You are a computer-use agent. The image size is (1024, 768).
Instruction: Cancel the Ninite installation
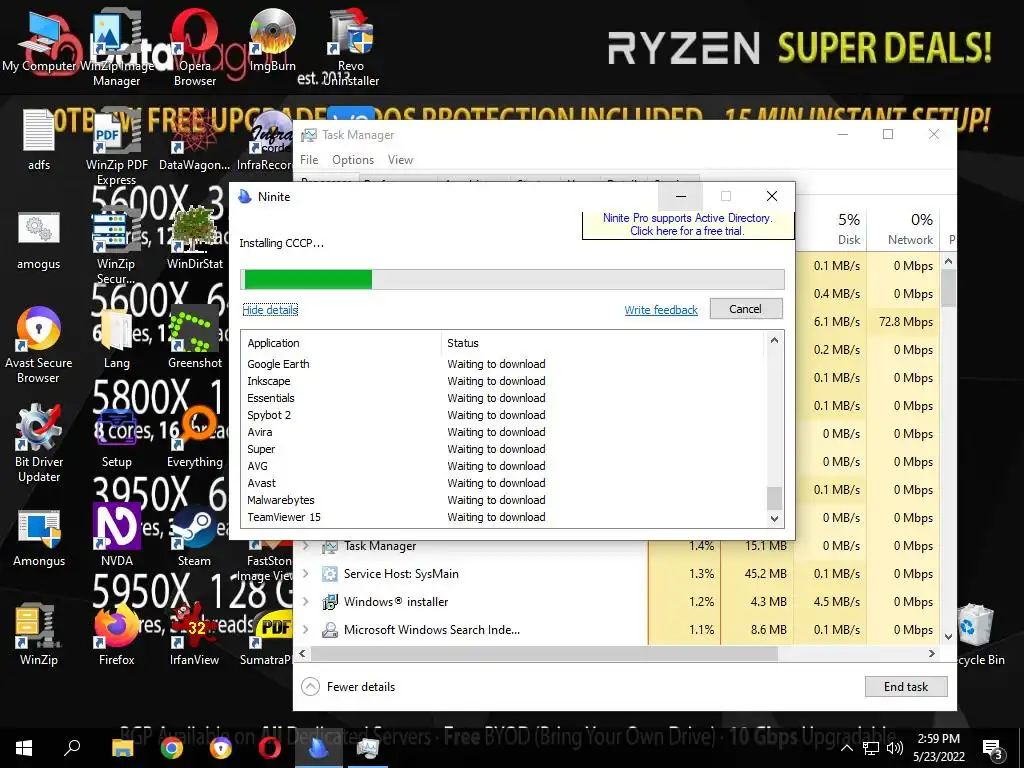[746, 309]
